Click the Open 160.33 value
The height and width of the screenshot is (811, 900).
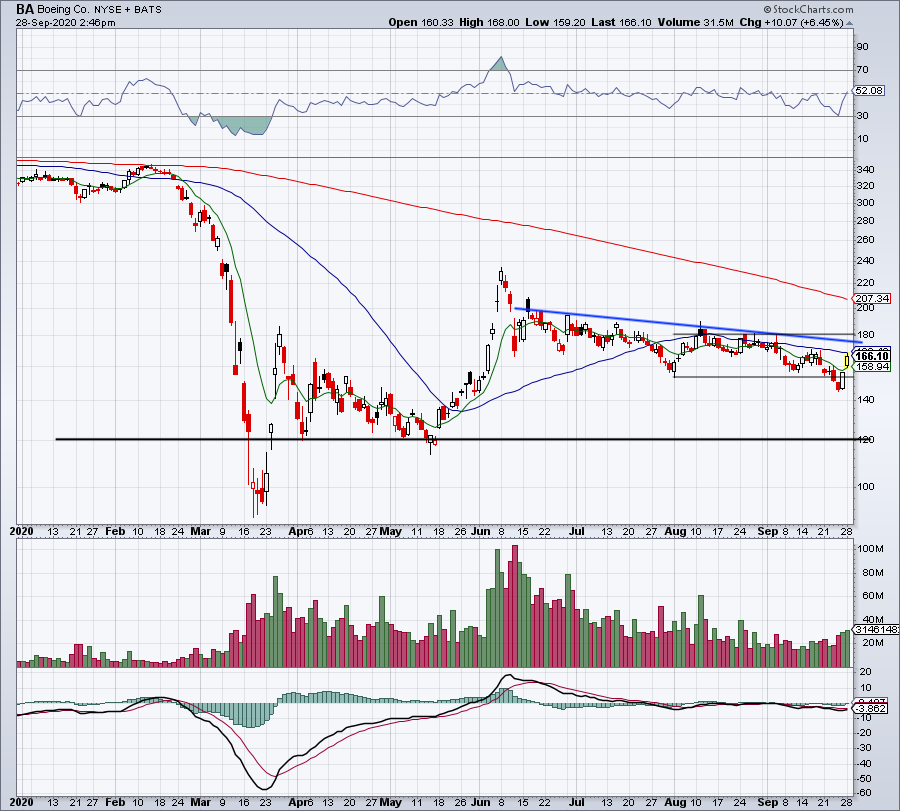[x=421, y=22]
